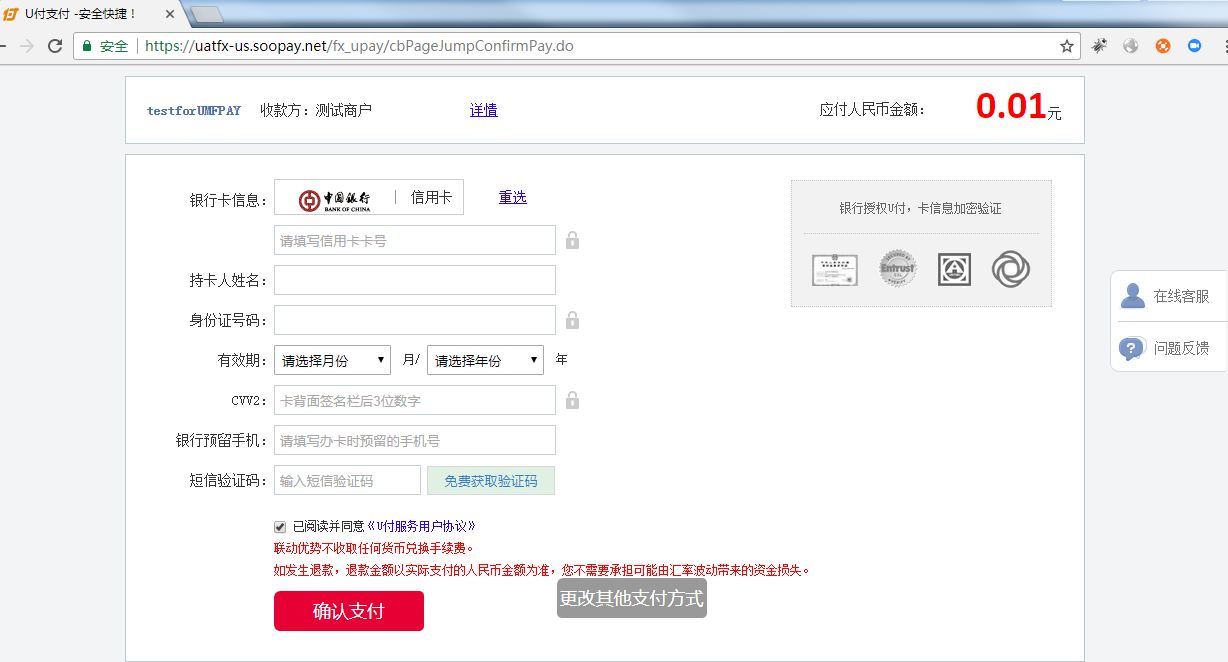The height and width of the screenshot is (662, 1228).
Task: Open the 请选择年份 year dropdown
Action: (x=485, y=359)
